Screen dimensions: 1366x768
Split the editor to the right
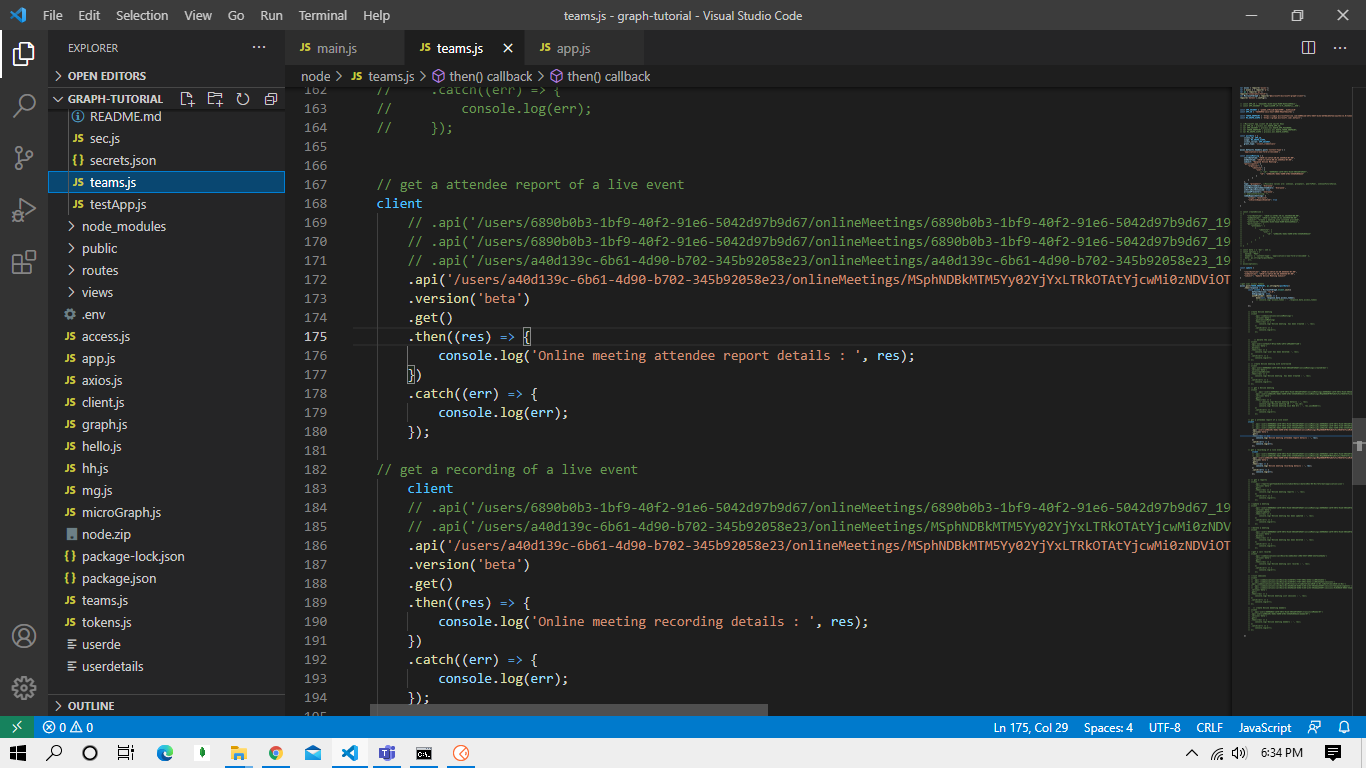(1308, 48)
